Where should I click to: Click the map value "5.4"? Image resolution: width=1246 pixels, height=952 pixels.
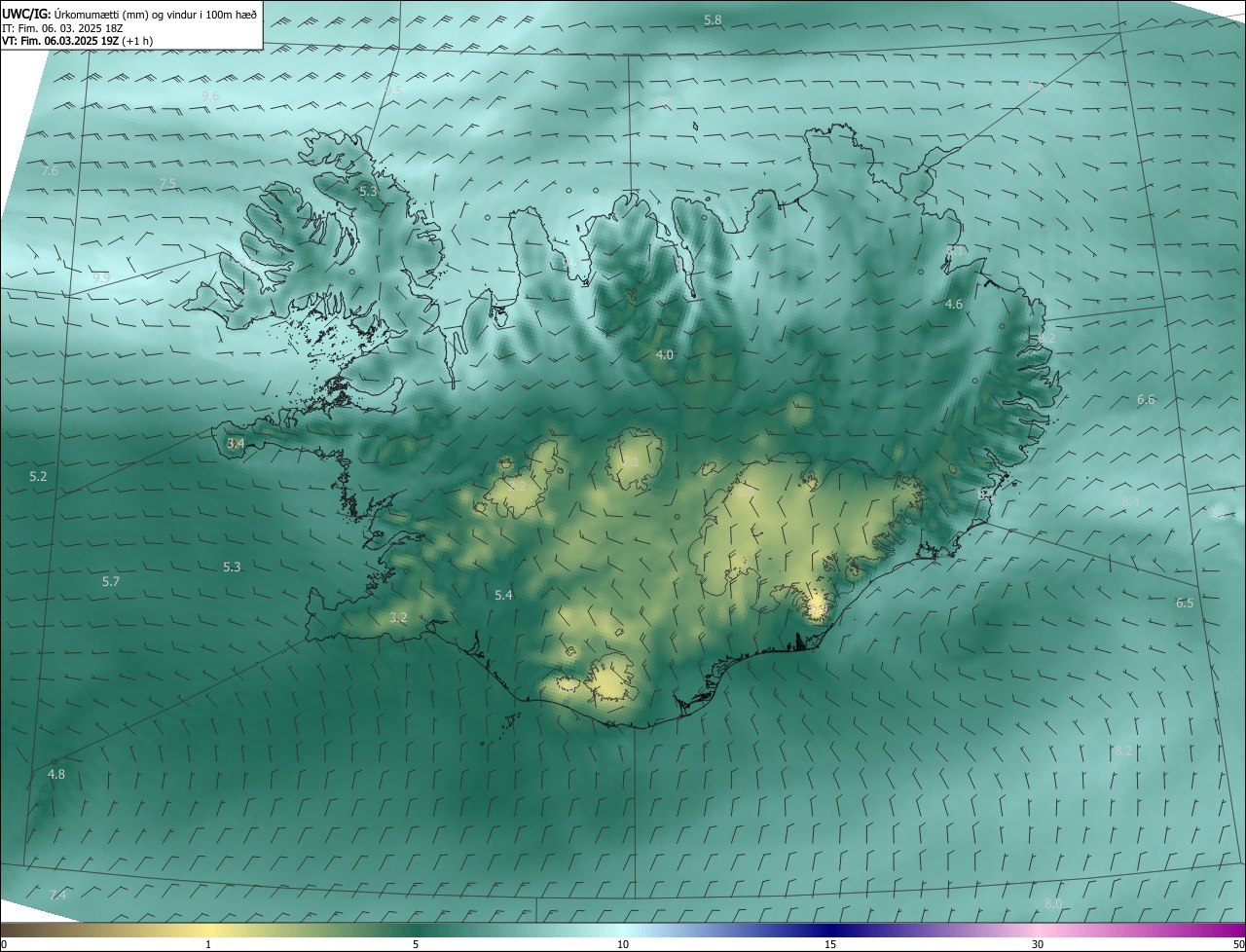[x=503, y=595]
